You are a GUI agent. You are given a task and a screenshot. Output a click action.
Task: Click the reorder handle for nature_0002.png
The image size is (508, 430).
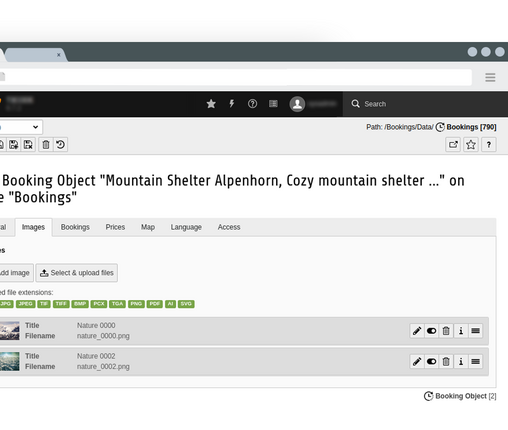475,362
